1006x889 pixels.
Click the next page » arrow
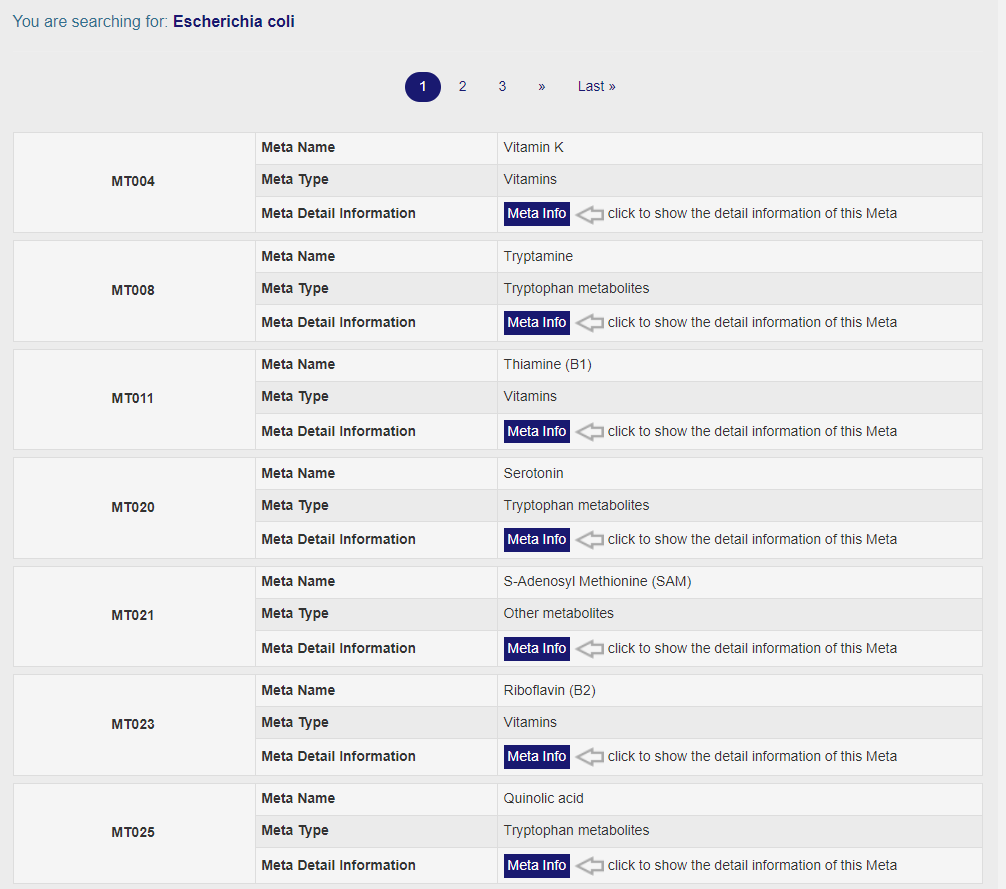[541, 87]
